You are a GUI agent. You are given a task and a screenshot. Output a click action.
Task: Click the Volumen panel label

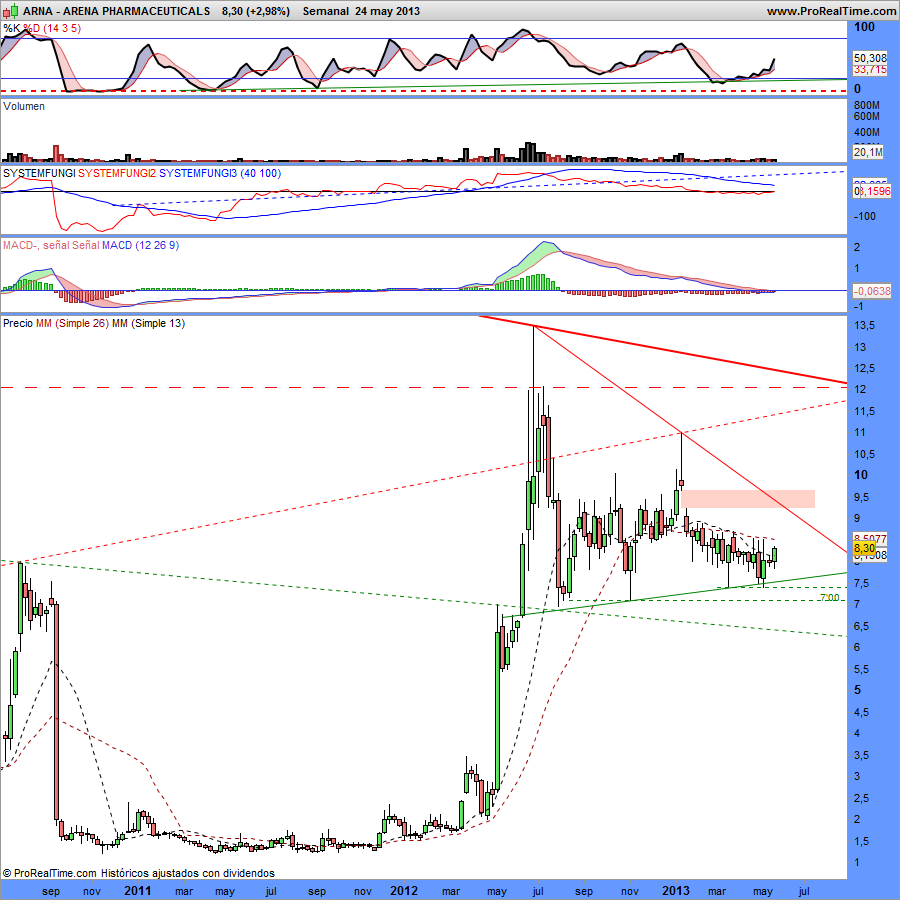coord(24,106)
